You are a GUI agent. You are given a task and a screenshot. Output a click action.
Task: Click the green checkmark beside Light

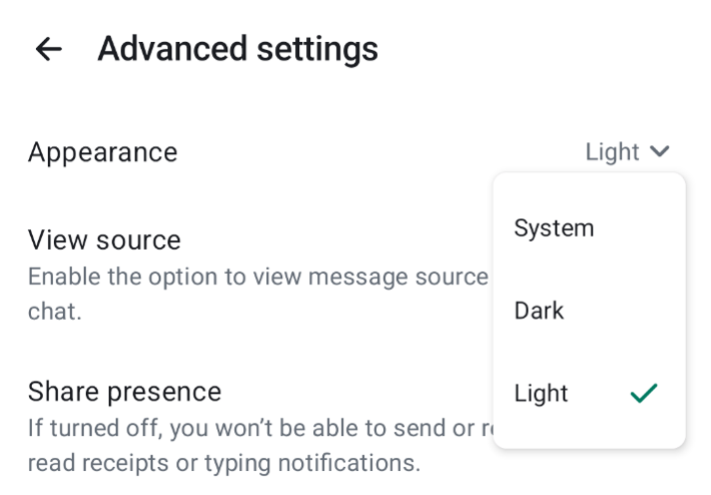pos(643,394)
